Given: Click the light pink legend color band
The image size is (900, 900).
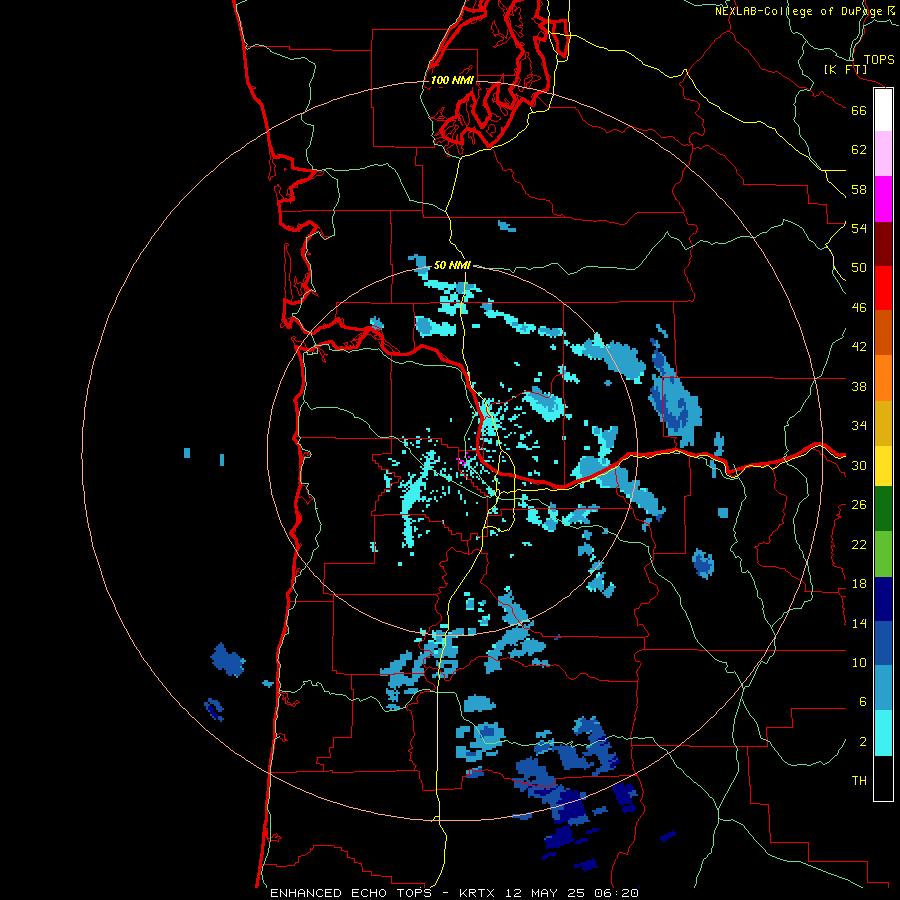Looking at the screenshot, I should 883,154.
